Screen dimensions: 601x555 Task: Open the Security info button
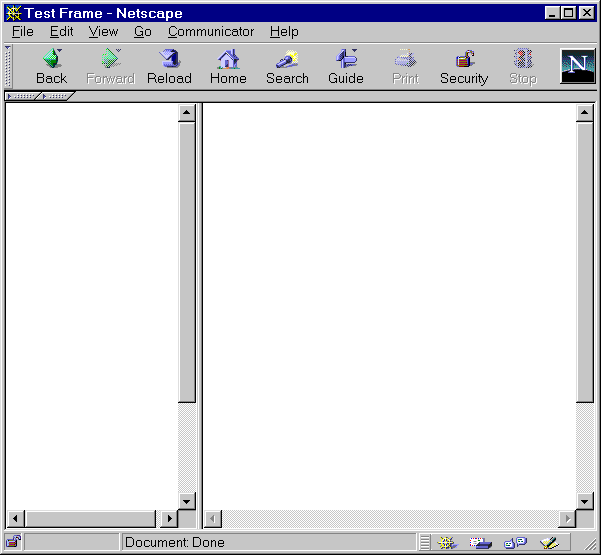click(464, 67)
